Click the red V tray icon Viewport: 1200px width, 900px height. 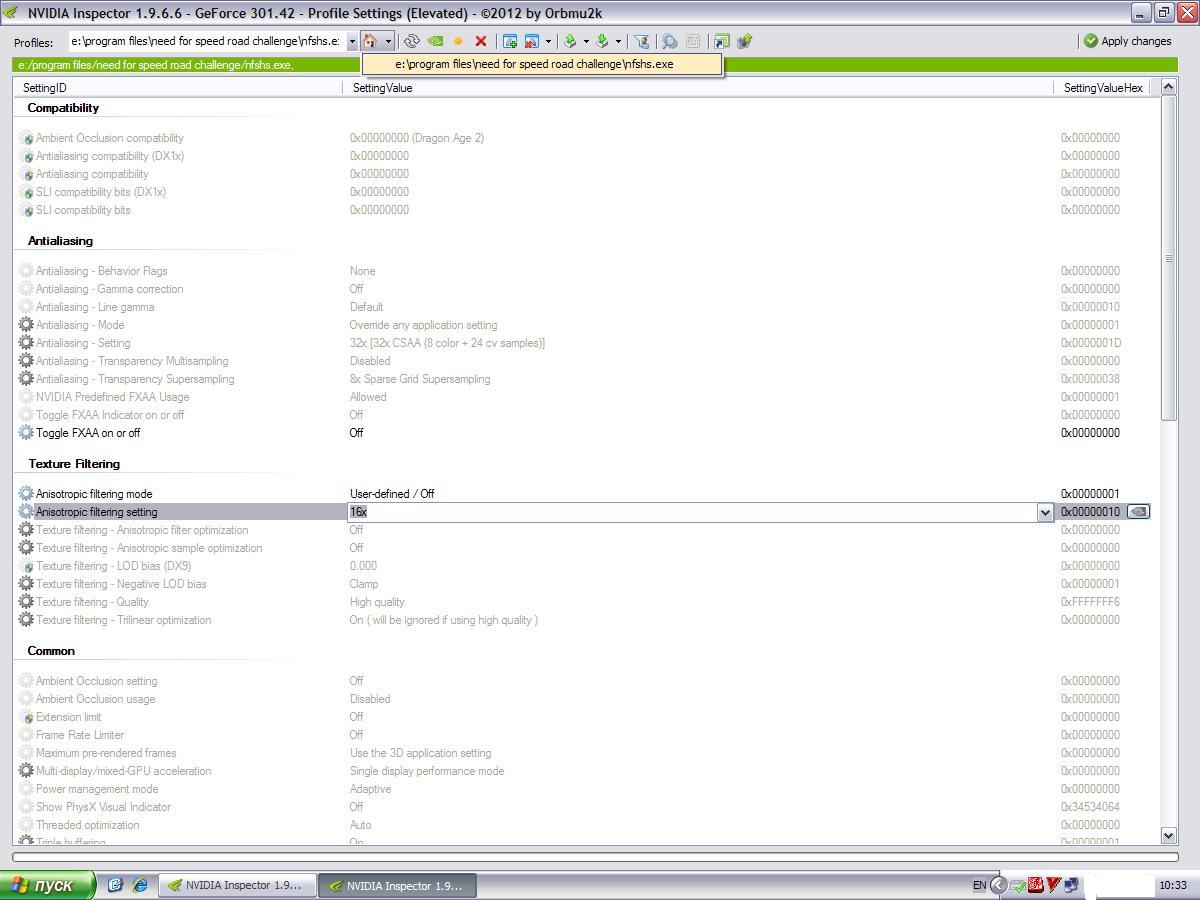click(1054, 885)
